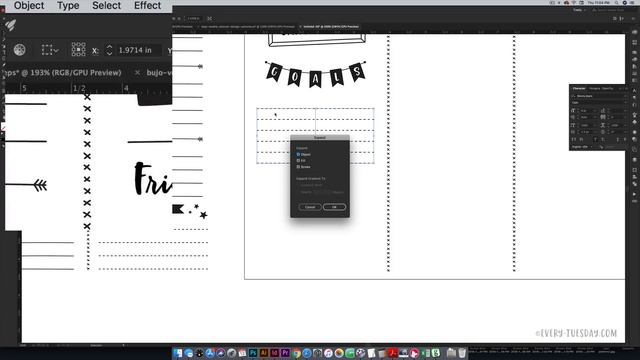Open the vertical scale dropdown in Character panel
The width and height of the screenshot is (640, 360).
[595, 125]
